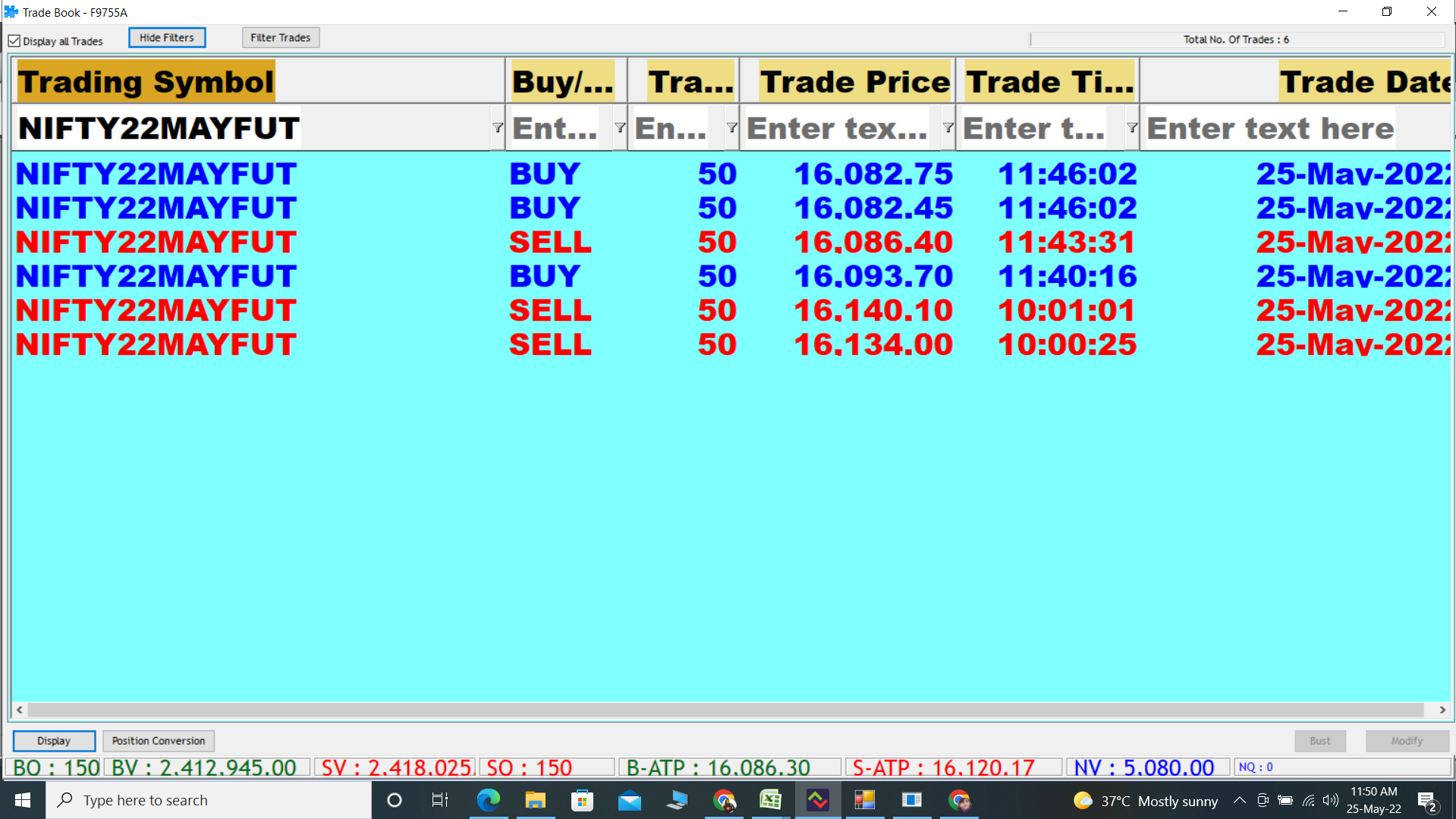Image resolution: width=1456 pixels, height=819 pixels.
Task: Click the Total No. Of Trades label
Action: (x=1236, y=39)
